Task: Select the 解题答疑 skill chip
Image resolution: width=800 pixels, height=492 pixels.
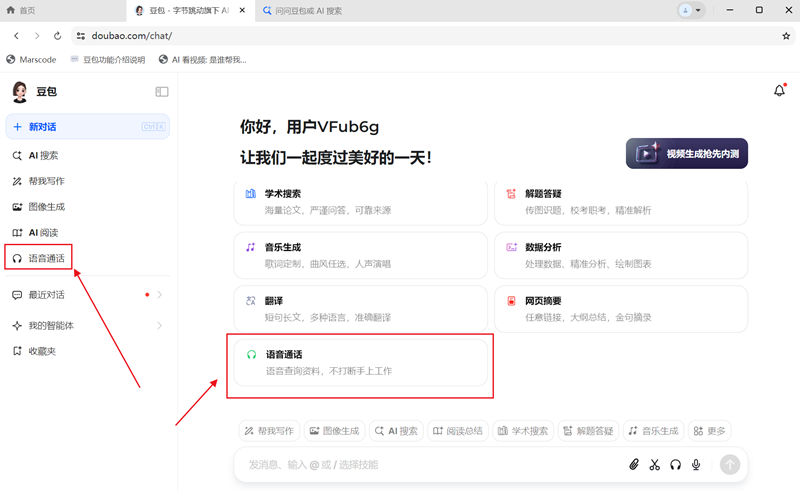Action: click(588, 431)
